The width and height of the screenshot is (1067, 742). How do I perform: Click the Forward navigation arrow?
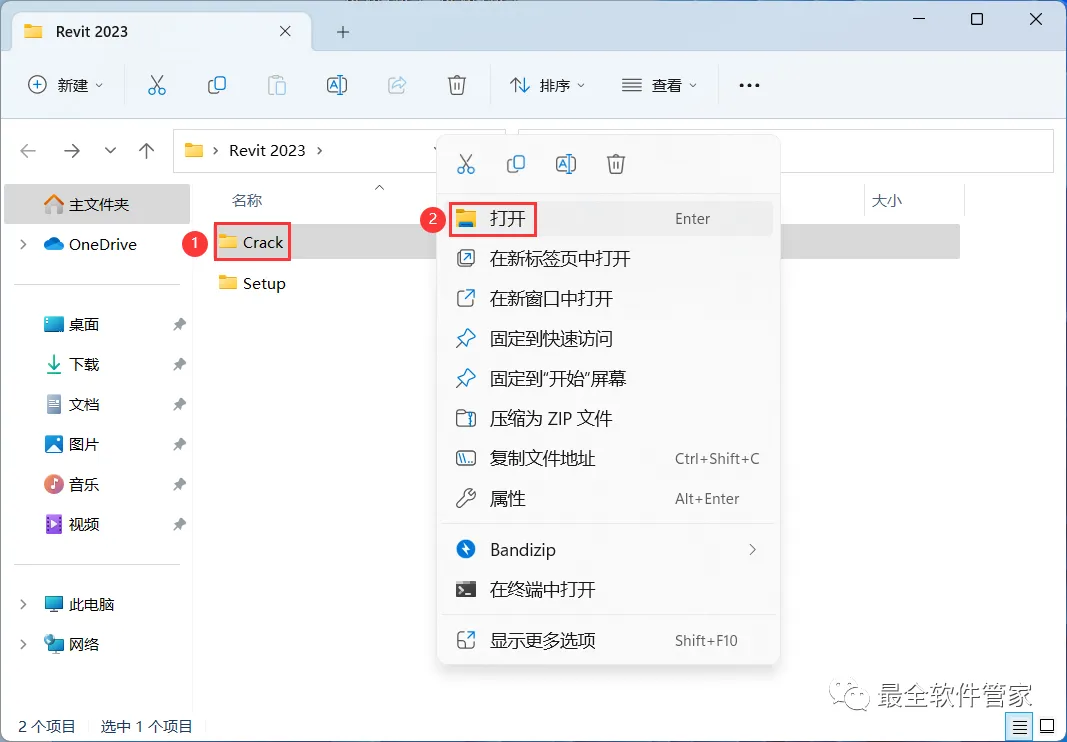pyautogui.click(x=71, y=150)
